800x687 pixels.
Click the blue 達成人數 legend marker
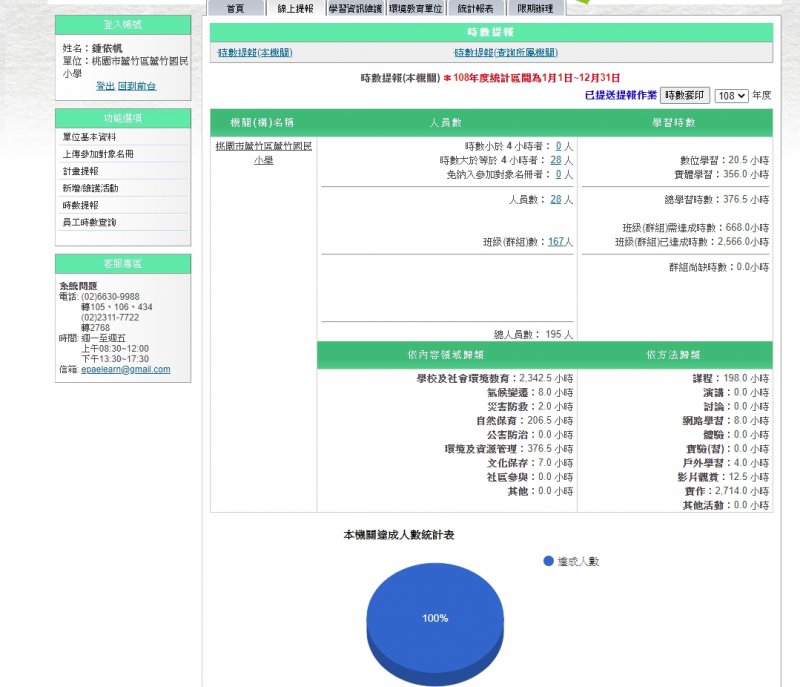tap(548, 561)
